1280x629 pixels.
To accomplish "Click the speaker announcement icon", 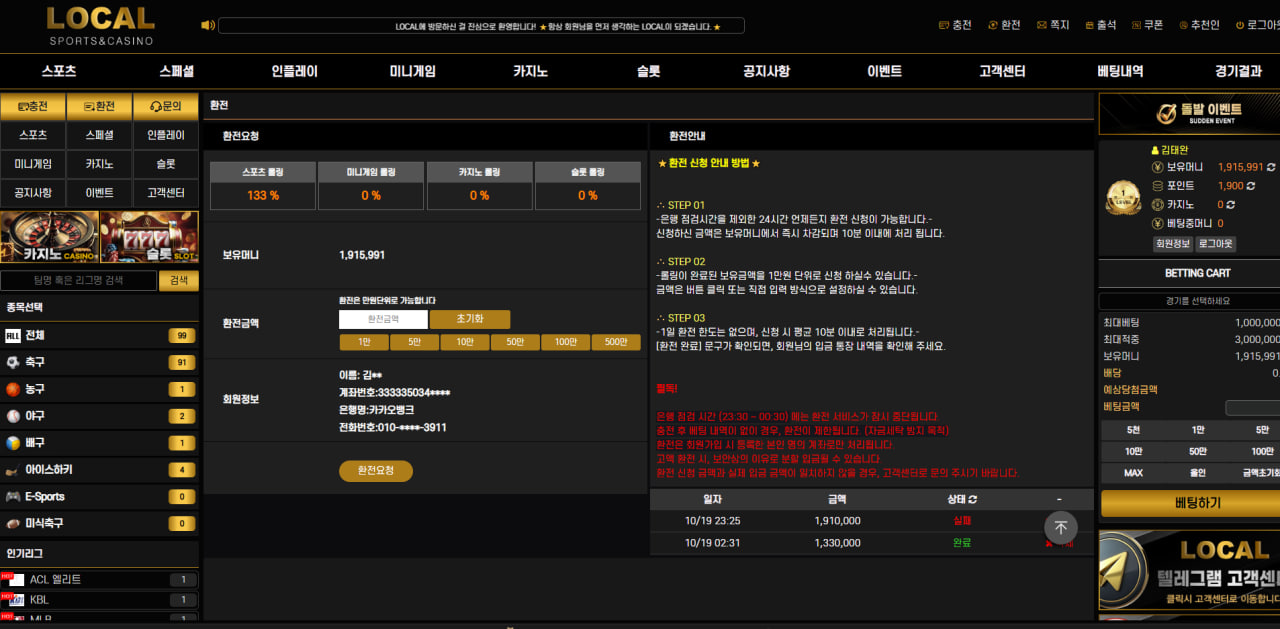I will (x=208, y=26).
